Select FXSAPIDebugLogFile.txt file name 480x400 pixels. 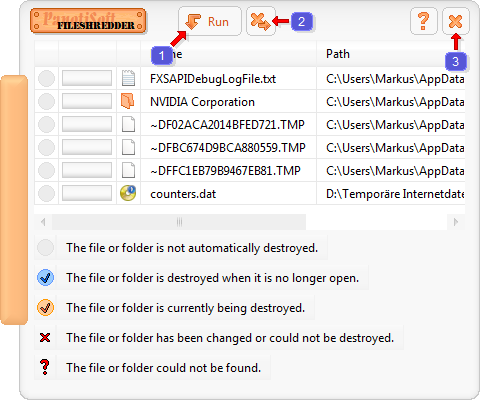pyautogui.click(x=213, y=79)
